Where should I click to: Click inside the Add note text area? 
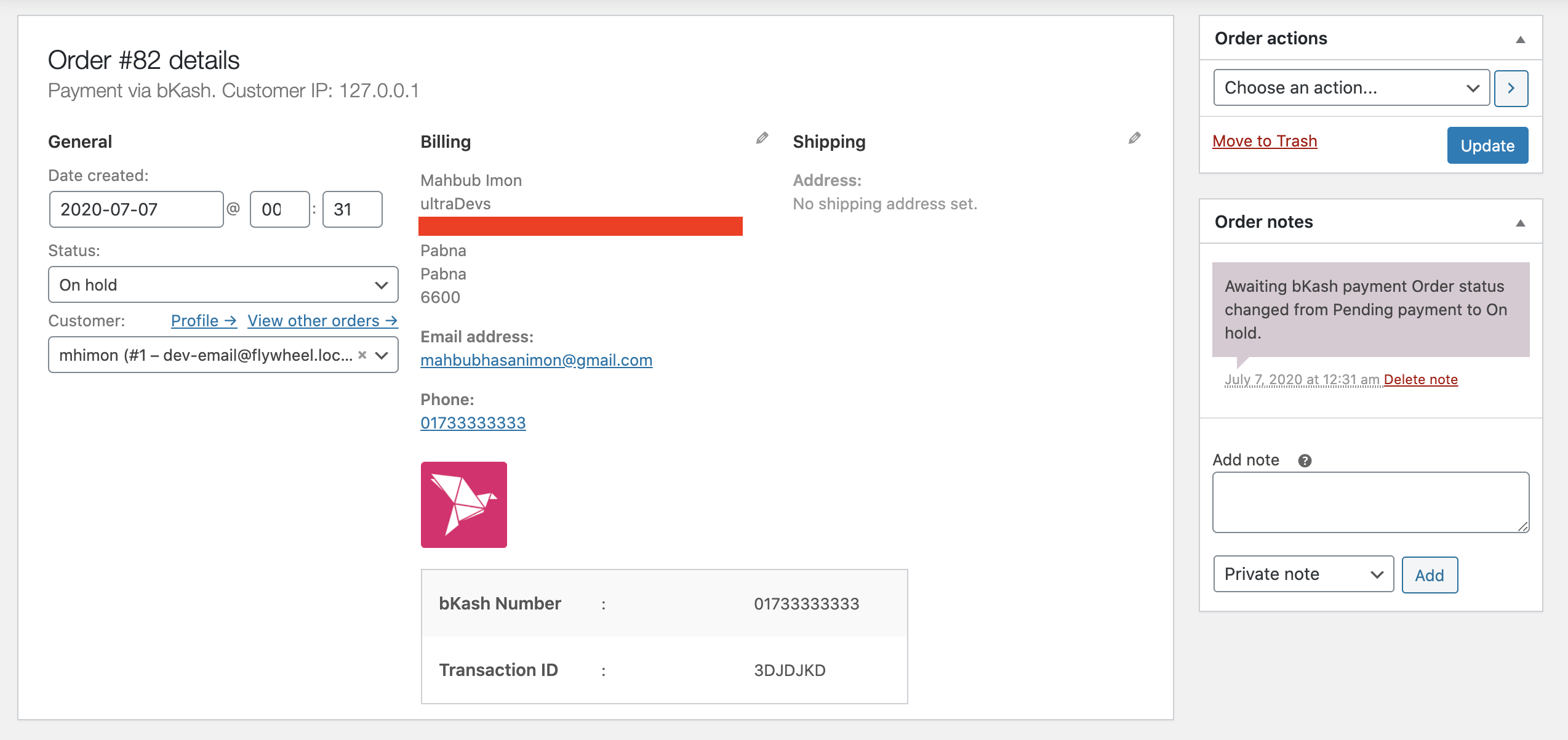(1370, 502)
